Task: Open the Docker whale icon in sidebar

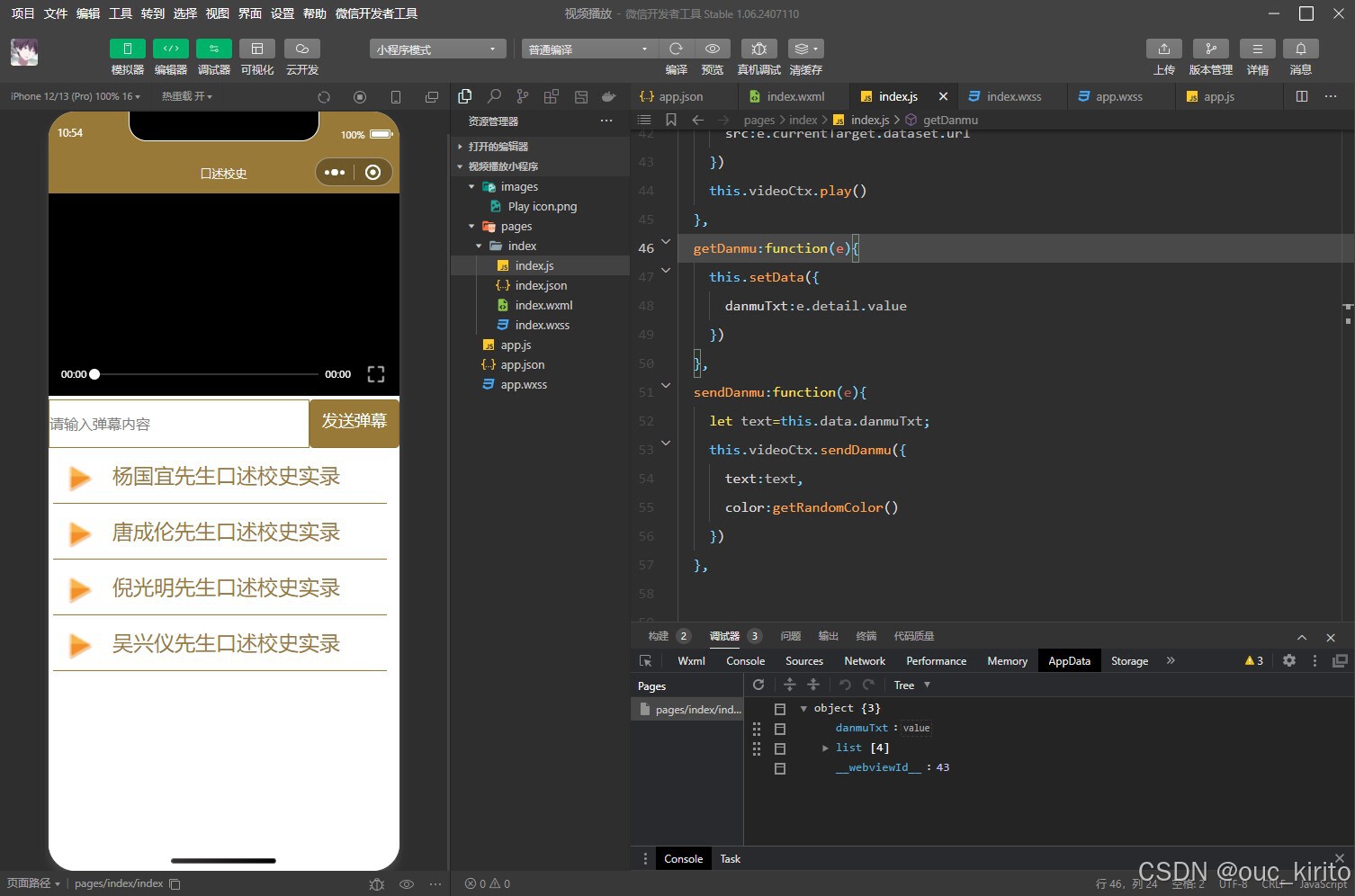Action: (x=609, y=96)
